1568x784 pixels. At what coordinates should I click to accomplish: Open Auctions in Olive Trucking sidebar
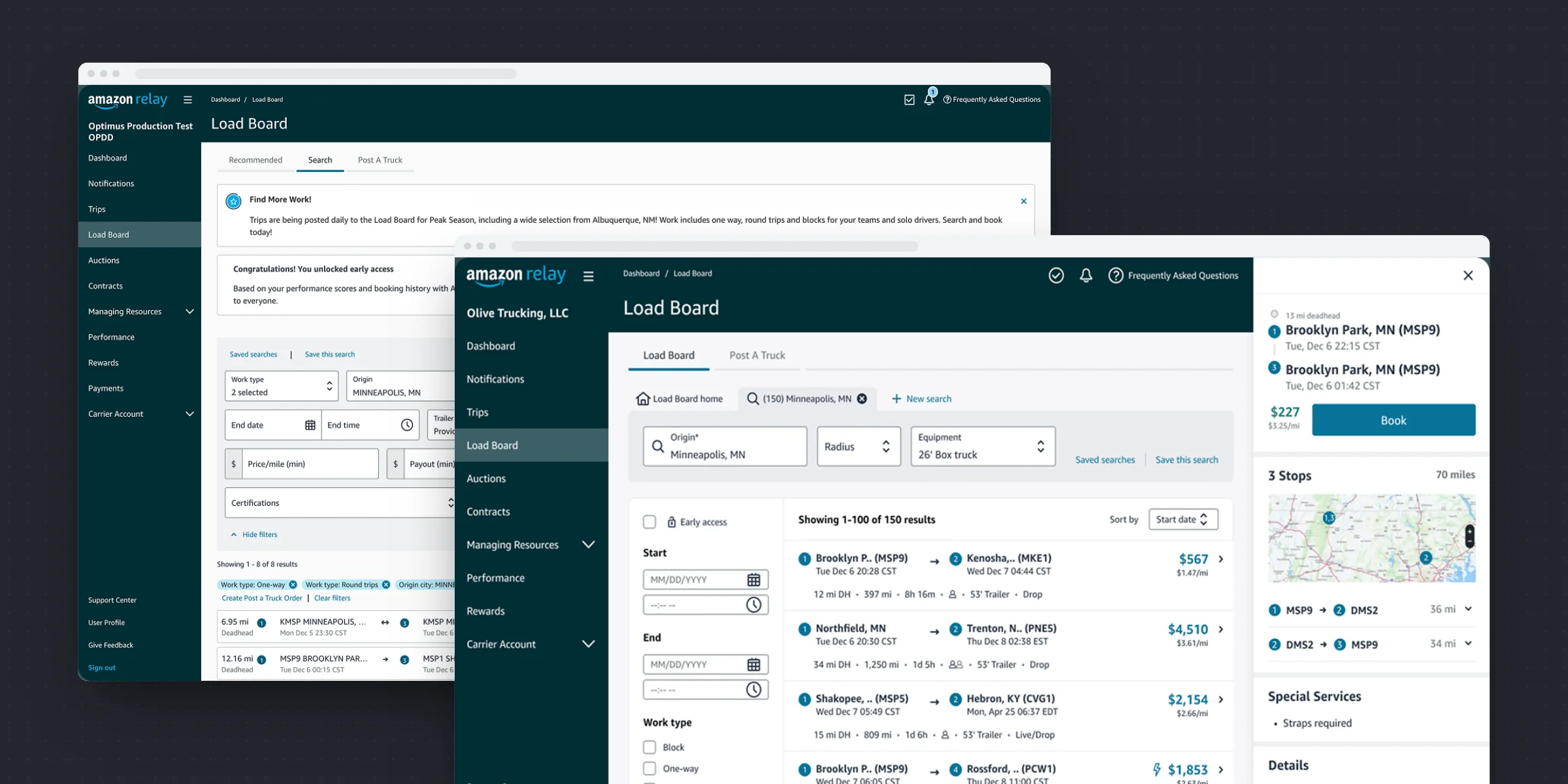(531, 479)
